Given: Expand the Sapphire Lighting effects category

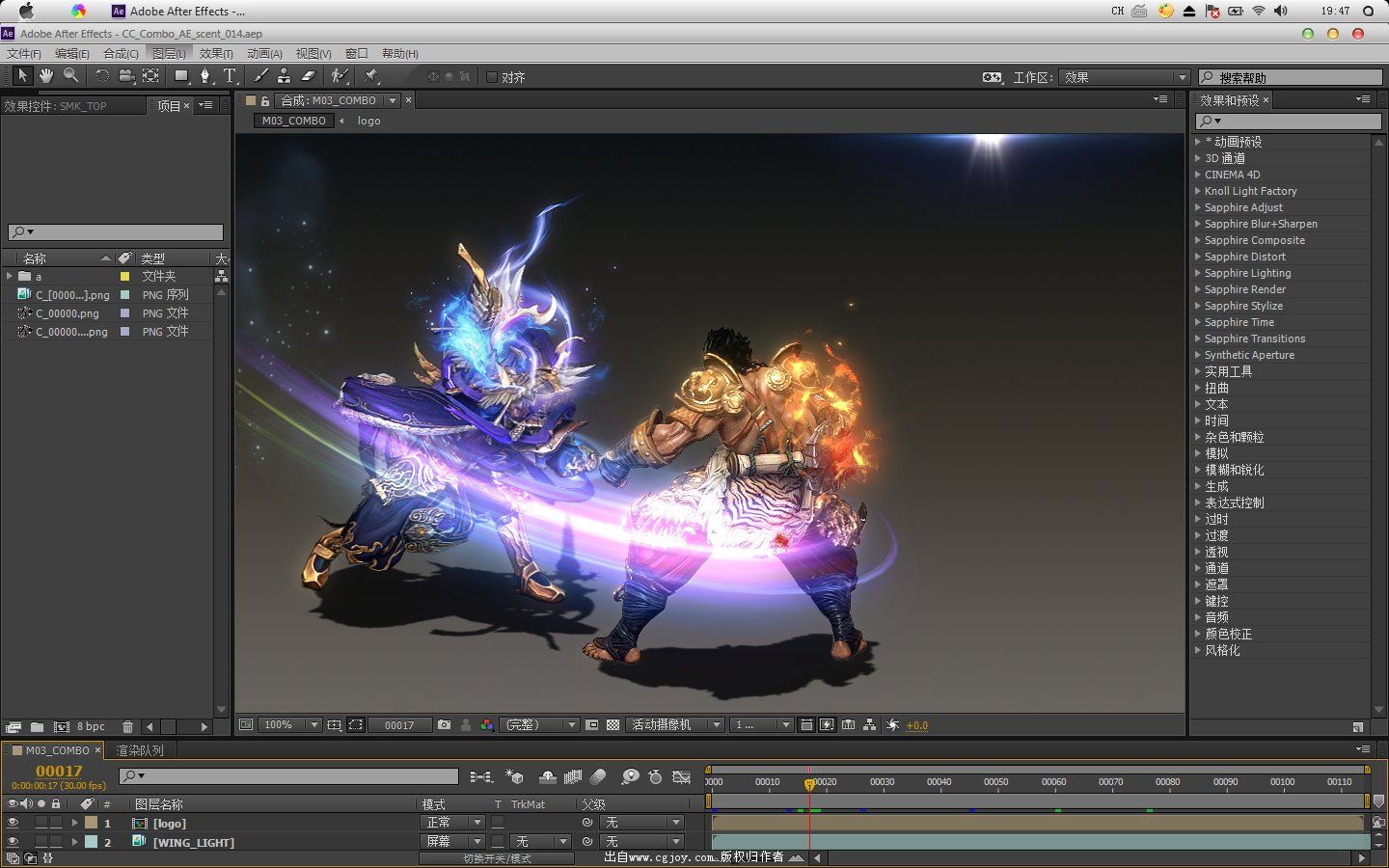Looking at the screenshot, I should [x=1198, y=273].
